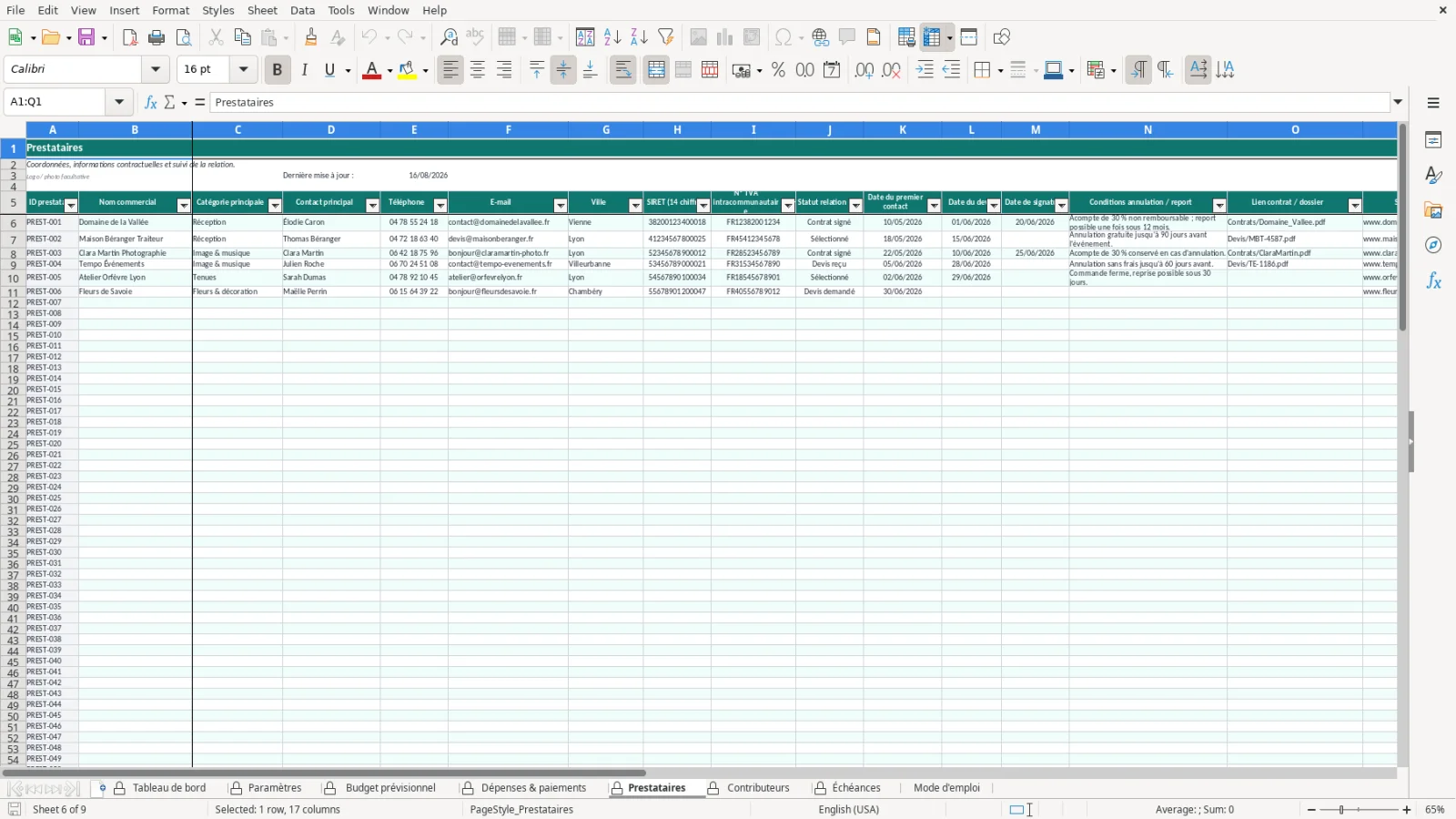Click the horizontal scrollbar
Screen dimensions: 1456x819
pyautogui.click(x=325, y=773)
